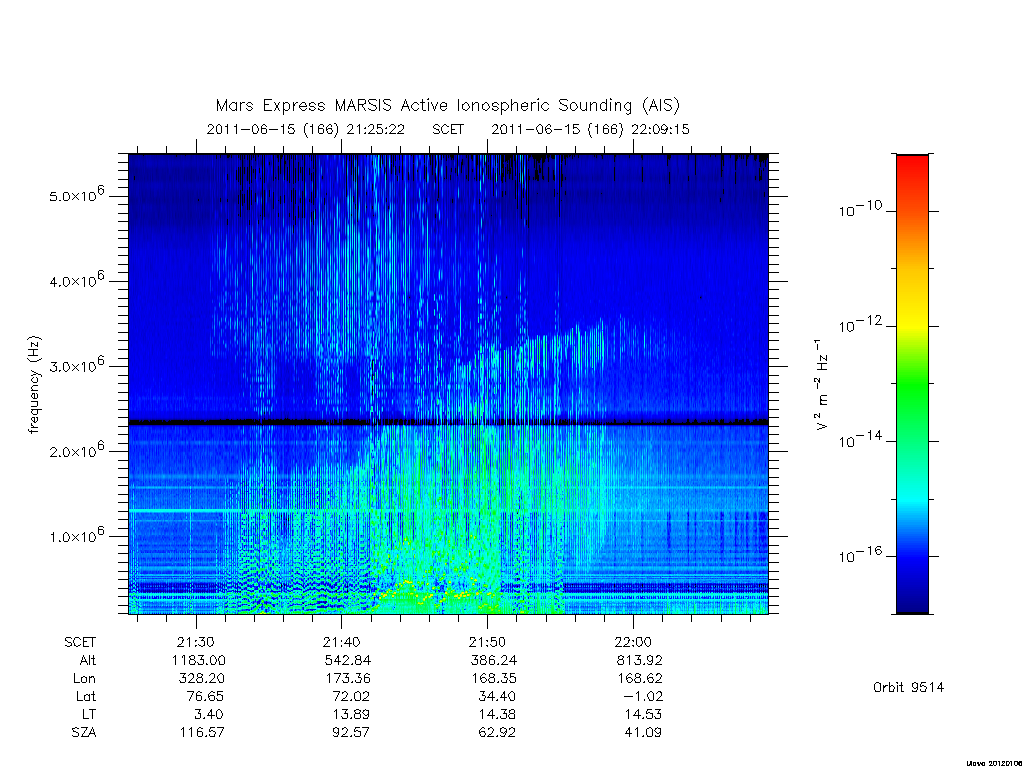Click the 10⁻¹⁴ colorbar tick label
The height and width of the screenshot is (768, 1024).
pyautogui.click(x=860, y=440)
